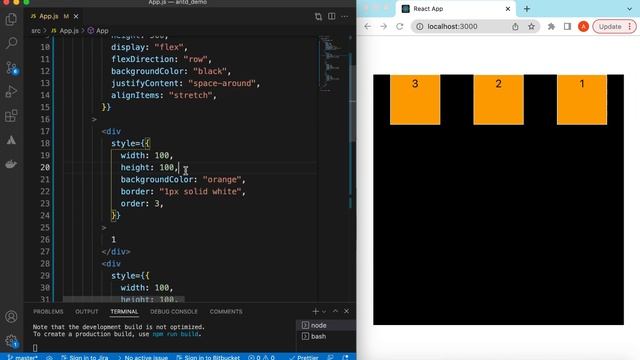This screenshot has width=640, height=360.
Task: Share this page from address bar
Action: point(515,27)
